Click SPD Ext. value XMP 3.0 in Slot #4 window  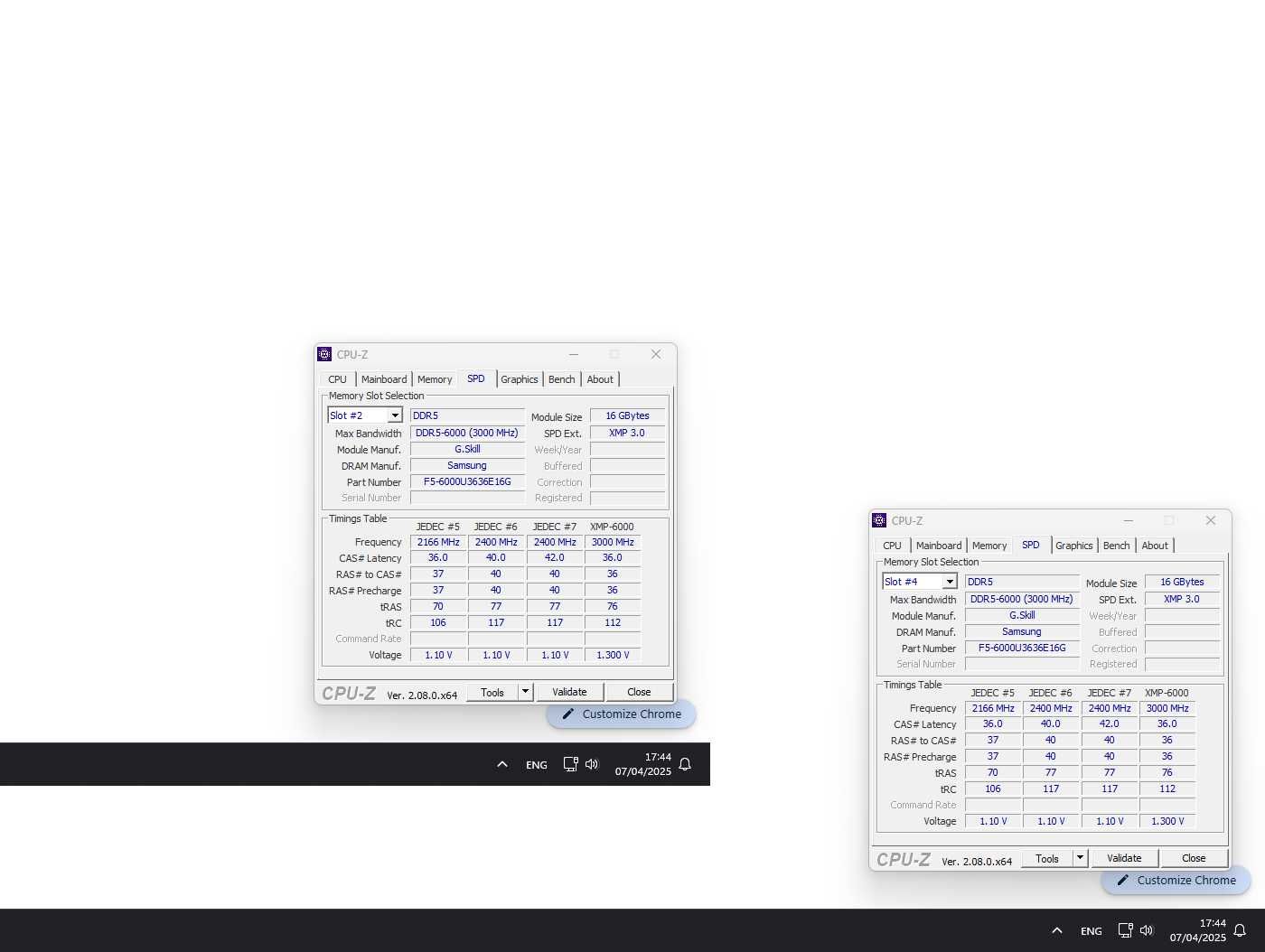point(1182,599)
